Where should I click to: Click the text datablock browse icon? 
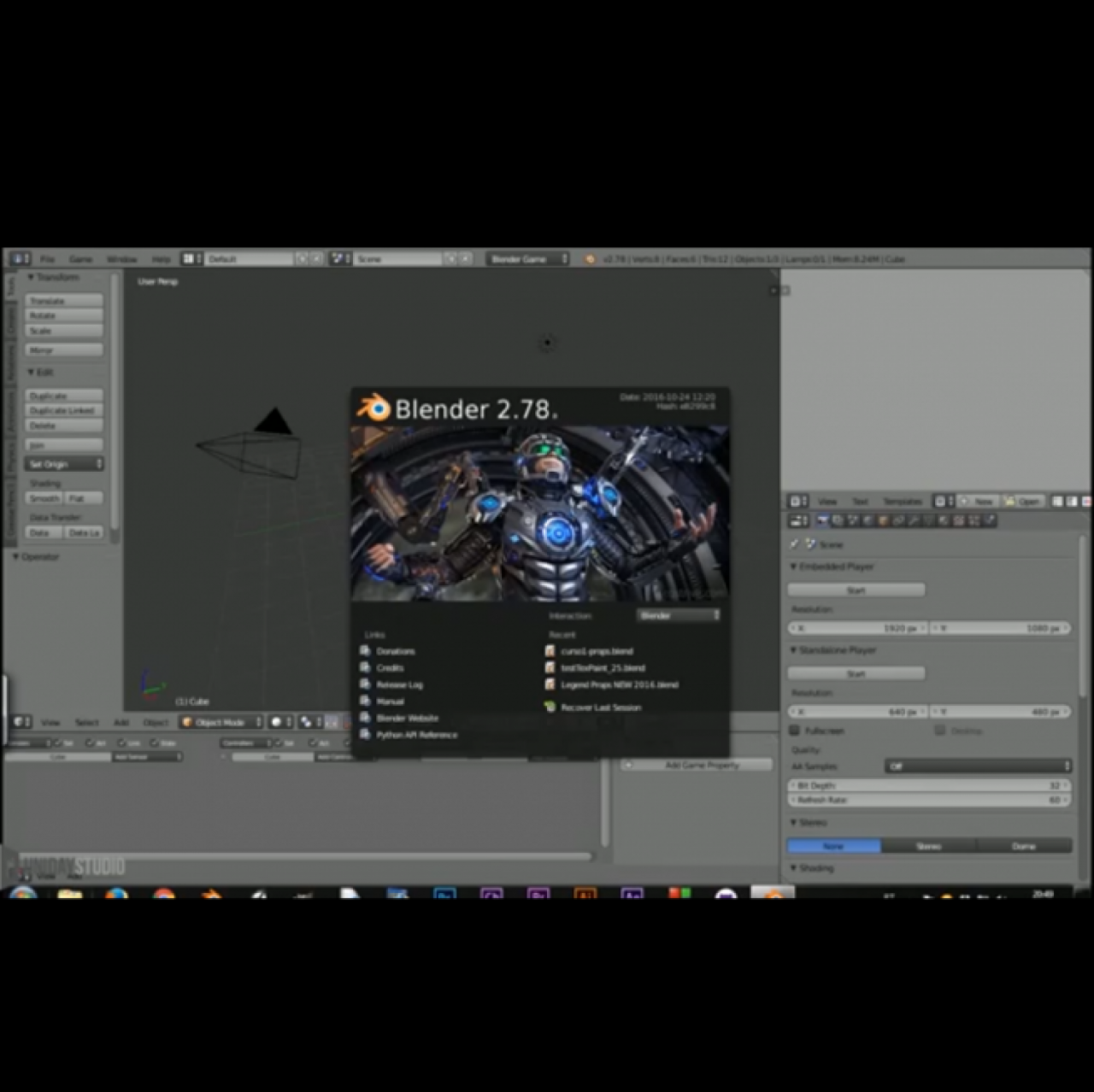pyautogui.click(x=944, y=501)
